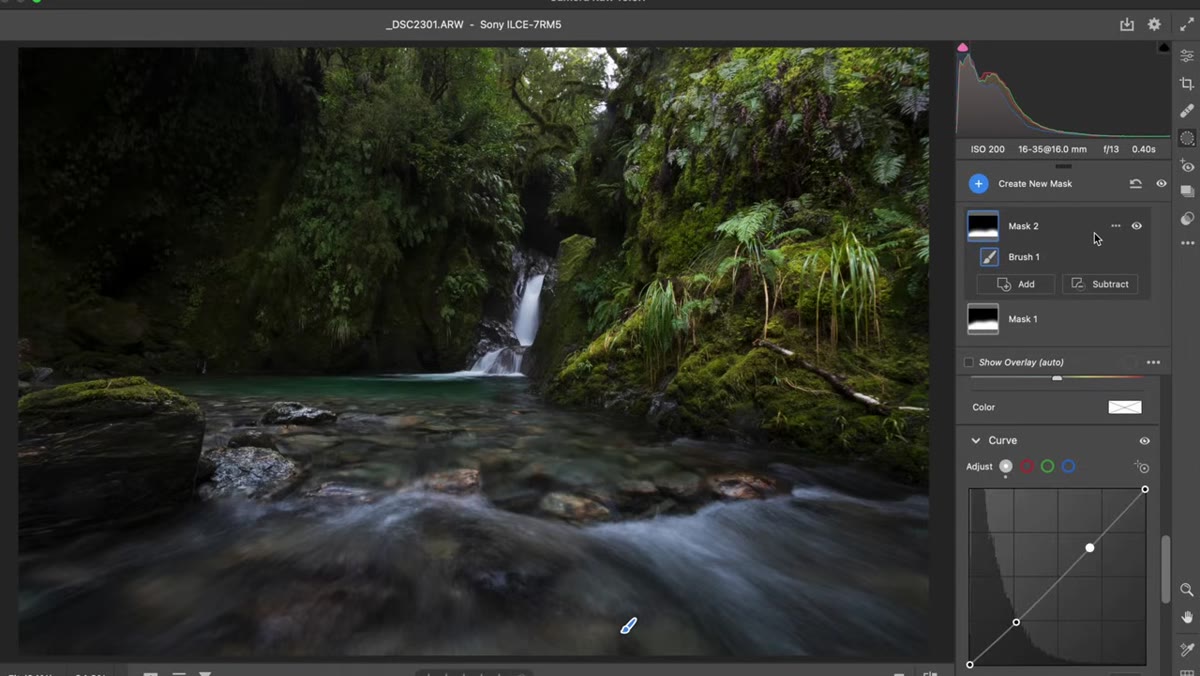This screenshot has height=676, width=1200.
Task: Click the 16-35@16.0 mm lens text
Action: (1052, 149)
